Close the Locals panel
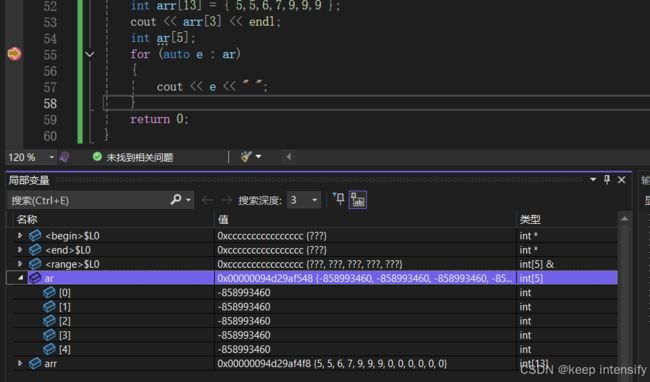 click(x=621, y=180)
